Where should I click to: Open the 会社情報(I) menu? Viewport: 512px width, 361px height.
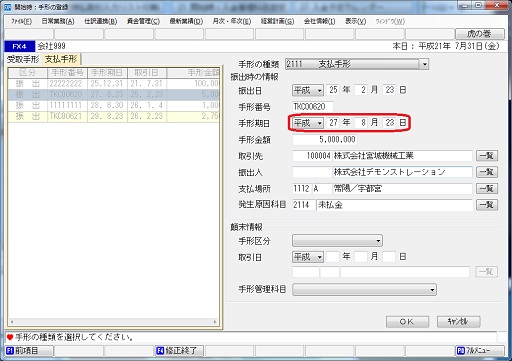point(319,21)
